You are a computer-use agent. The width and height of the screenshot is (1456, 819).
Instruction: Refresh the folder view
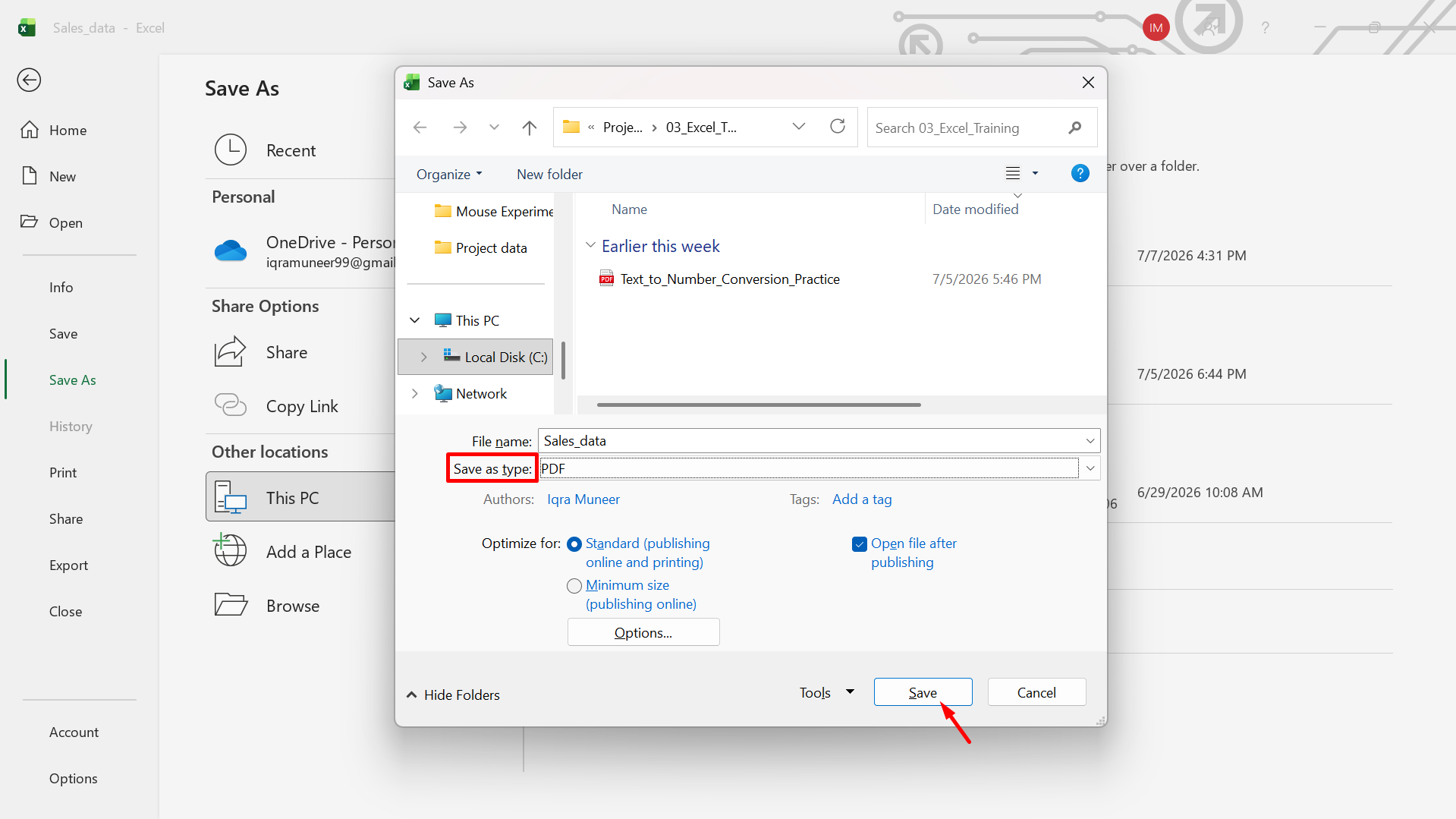838,126
